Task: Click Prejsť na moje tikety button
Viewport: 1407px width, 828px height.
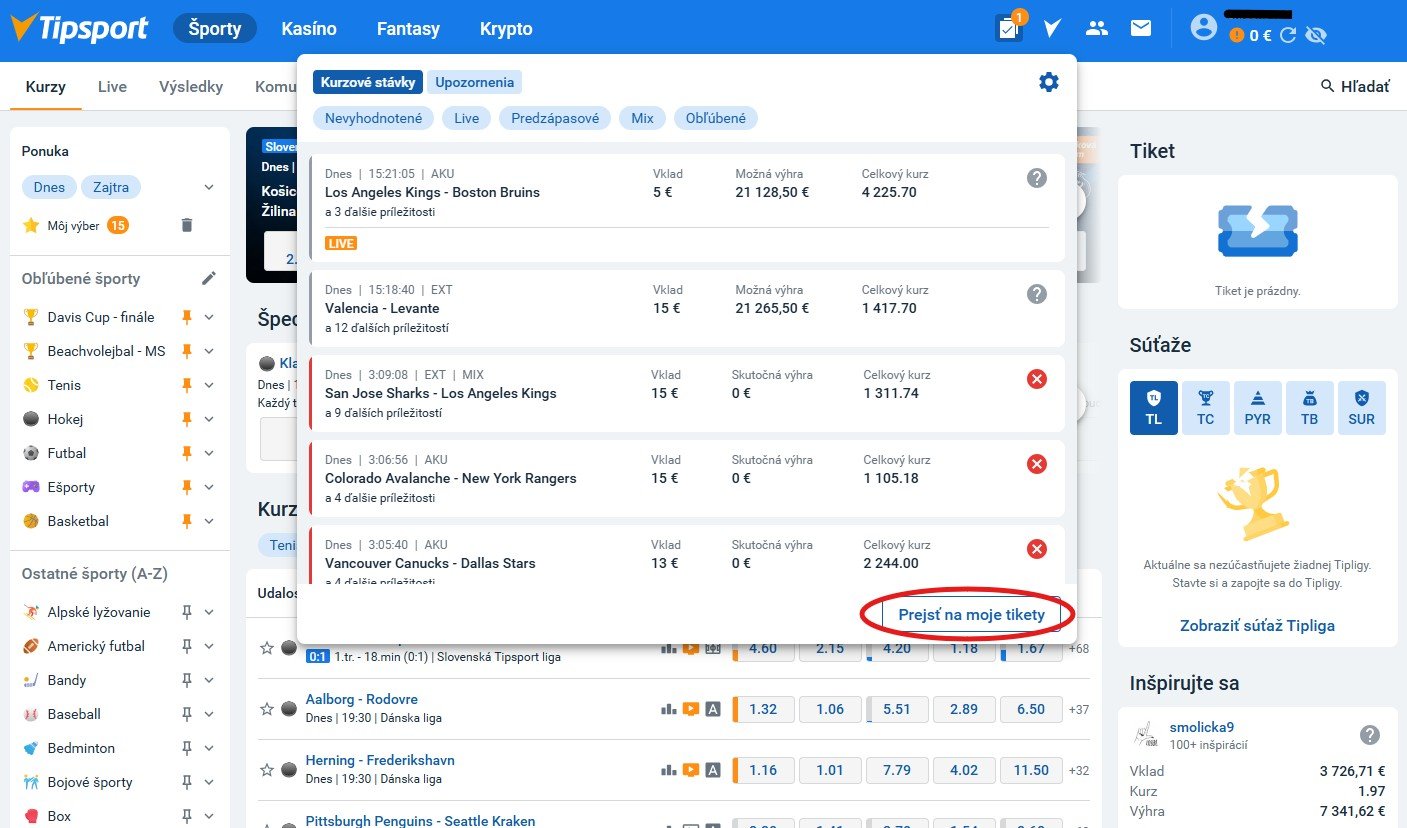Action: pyautogui.click(x=971, y=615)
